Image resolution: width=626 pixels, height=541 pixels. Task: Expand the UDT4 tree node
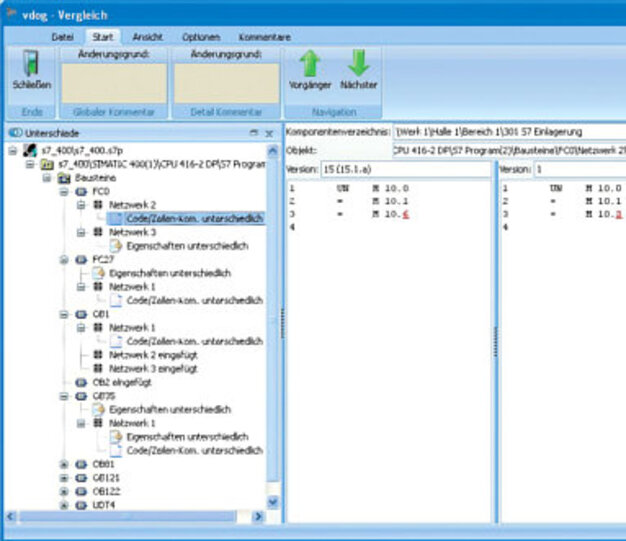point(64,505)
